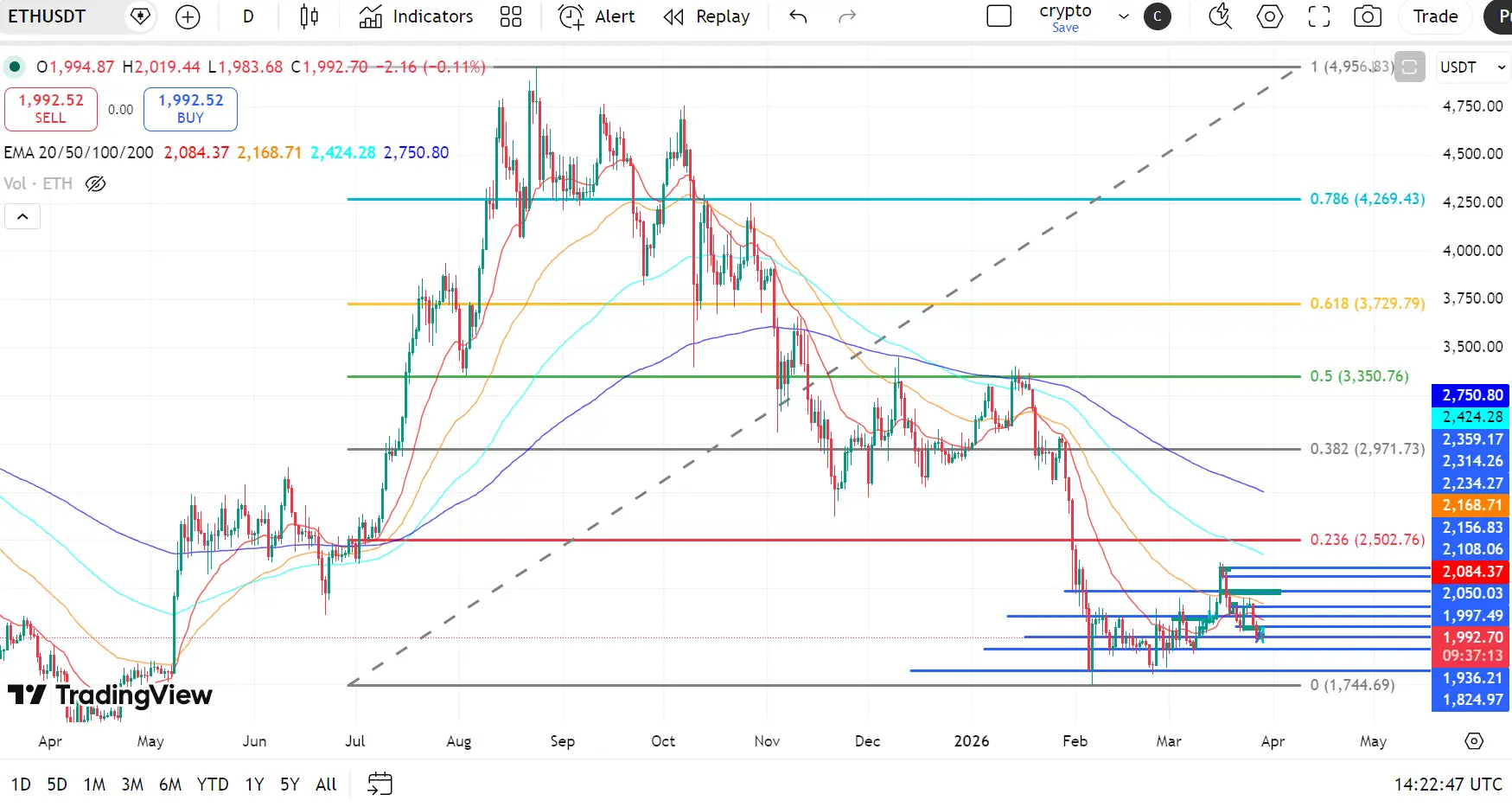Open chart settings hexagon icon in toolbar
The image size is (1512, 807).
pyautogui.click(x=1269, y=16)
